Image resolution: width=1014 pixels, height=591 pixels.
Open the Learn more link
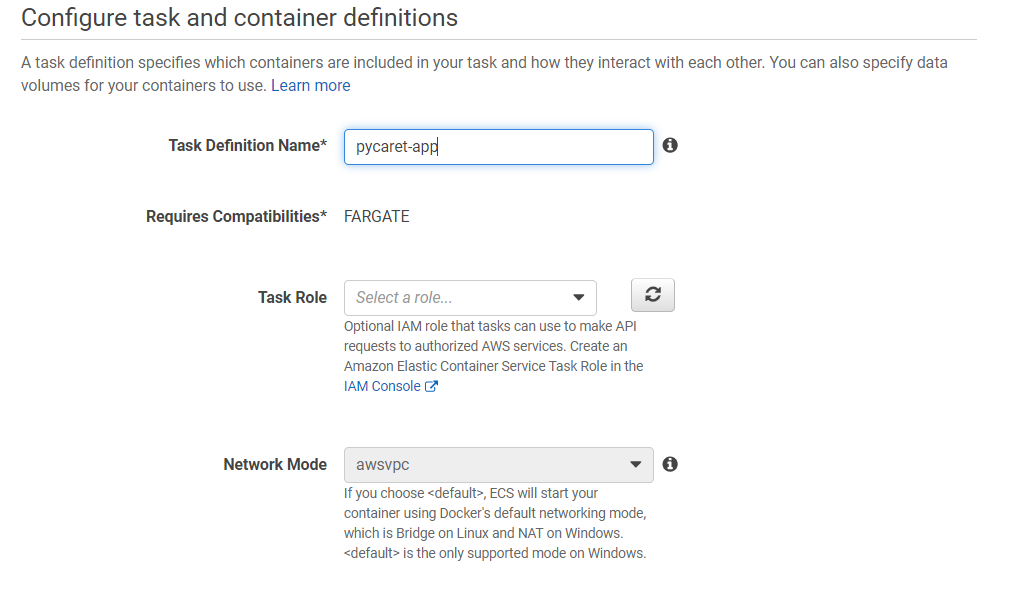(x=310, y=86)
